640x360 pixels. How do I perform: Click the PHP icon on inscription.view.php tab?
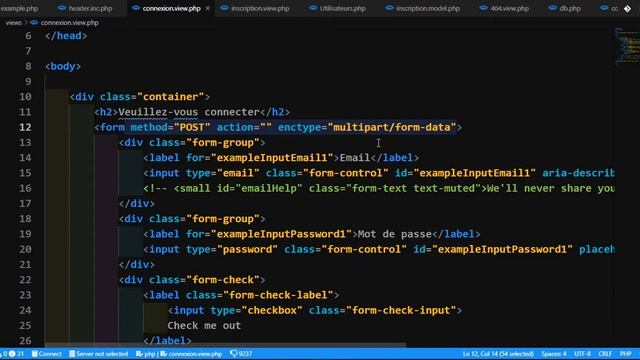[224, 8]
